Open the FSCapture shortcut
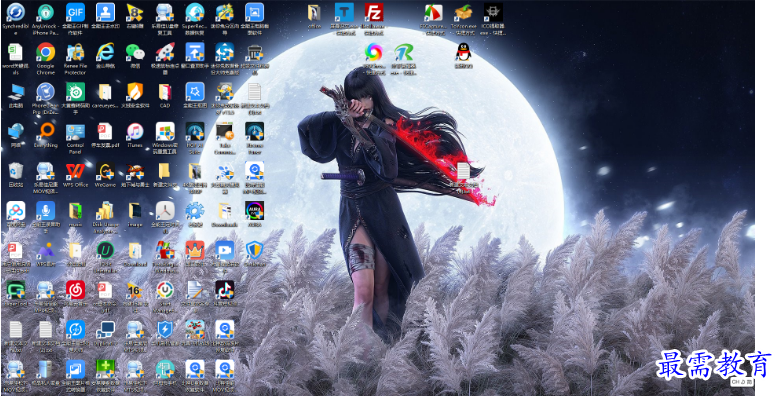Screen dimensions: 780x396 [433, 12]
